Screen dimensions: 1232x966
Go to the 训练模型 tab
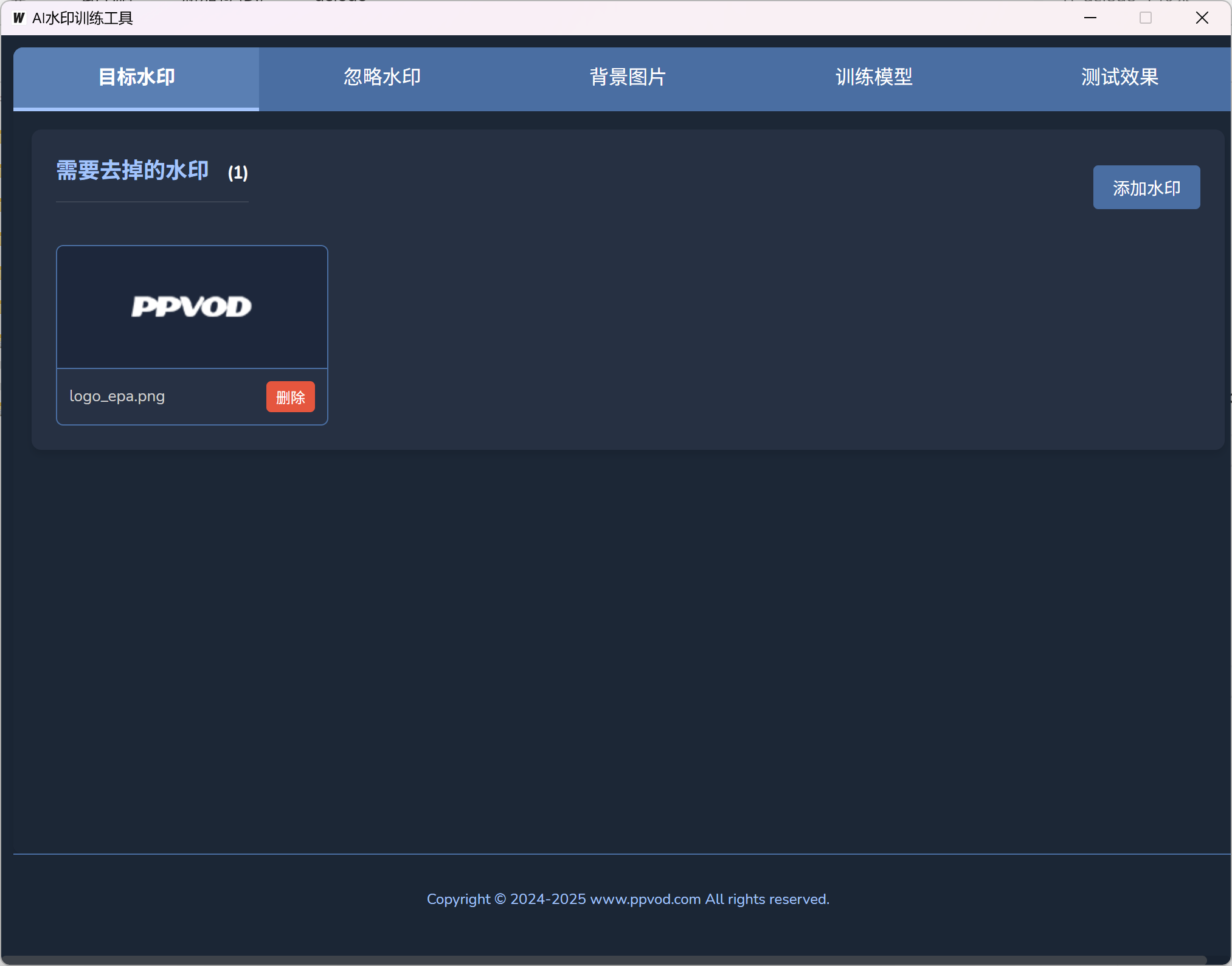[x=874, y=78]
